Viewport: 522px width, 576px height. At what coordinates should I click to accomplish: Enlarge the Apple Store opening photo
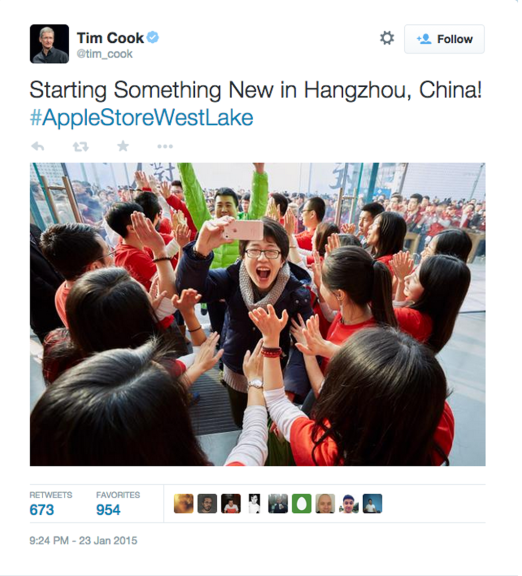click(258, 314)
